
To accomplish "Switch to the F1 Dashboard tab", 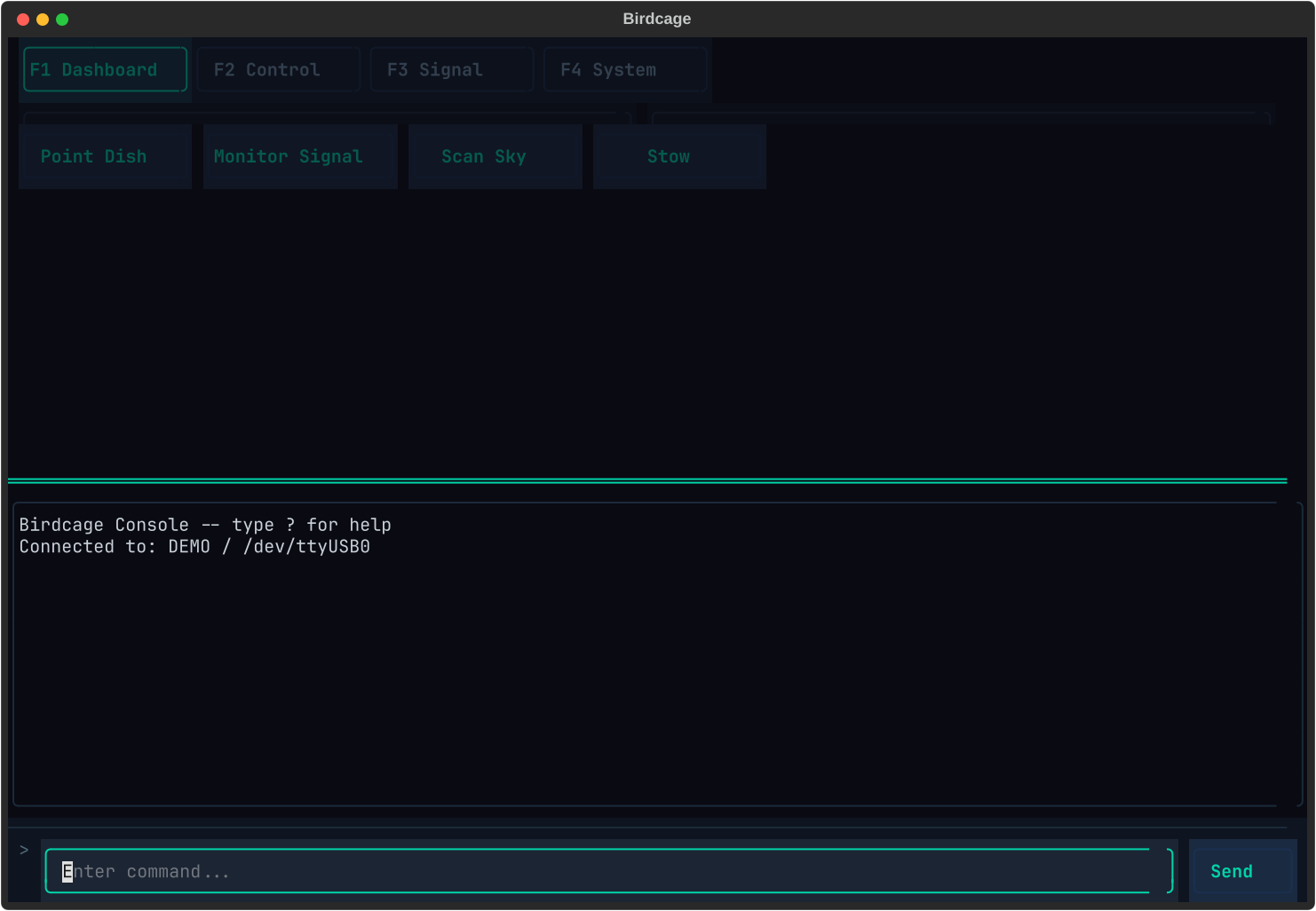I will (105, 69).
